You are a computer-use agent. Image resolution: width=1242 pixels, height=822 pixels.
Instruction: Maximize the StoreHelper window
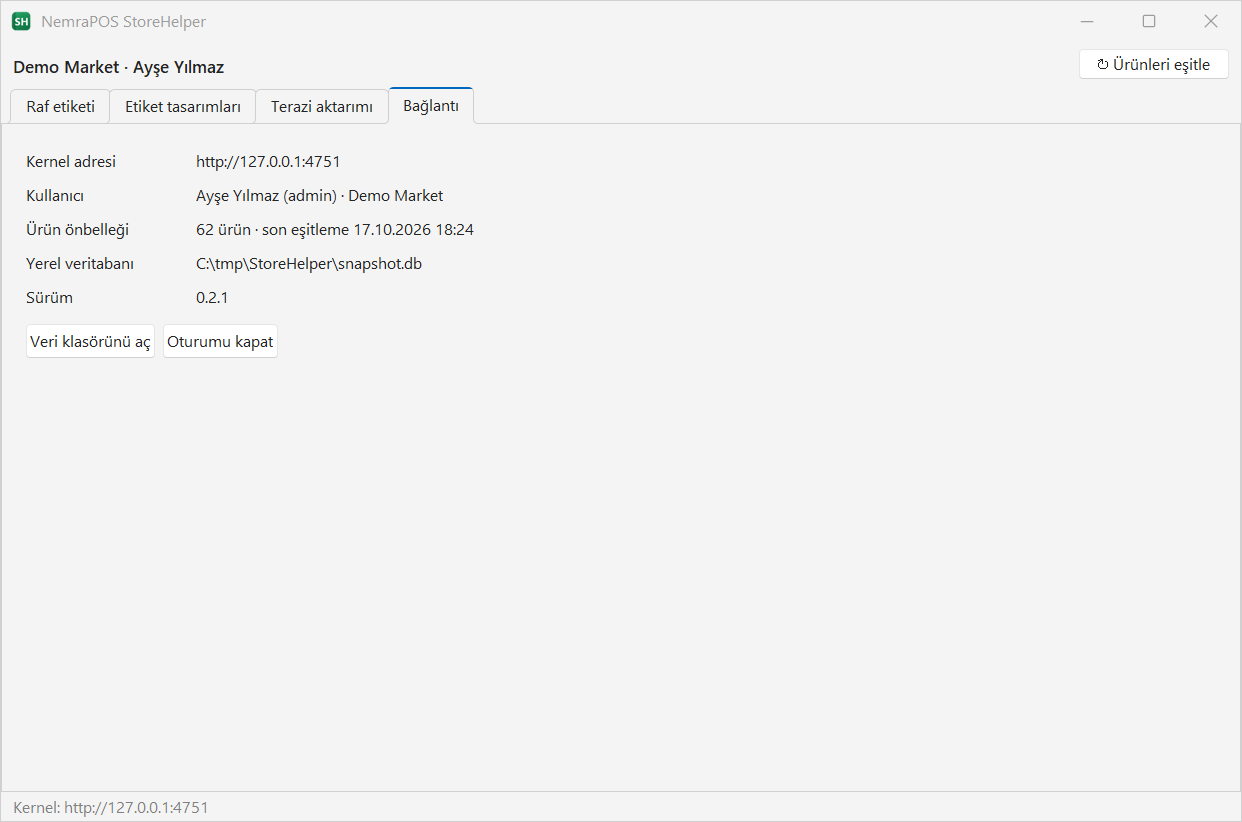(1149, 21)
